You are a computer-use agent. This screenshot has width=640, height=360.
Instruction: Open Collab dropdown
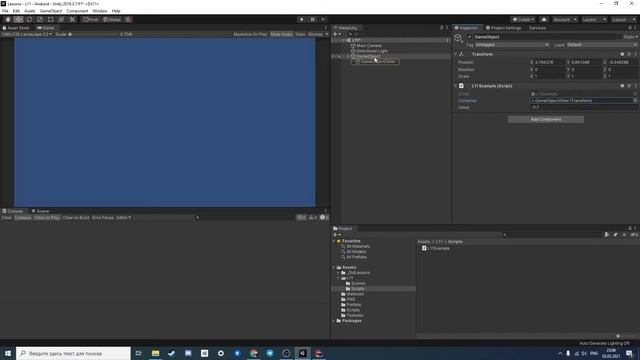pos(523,20)
